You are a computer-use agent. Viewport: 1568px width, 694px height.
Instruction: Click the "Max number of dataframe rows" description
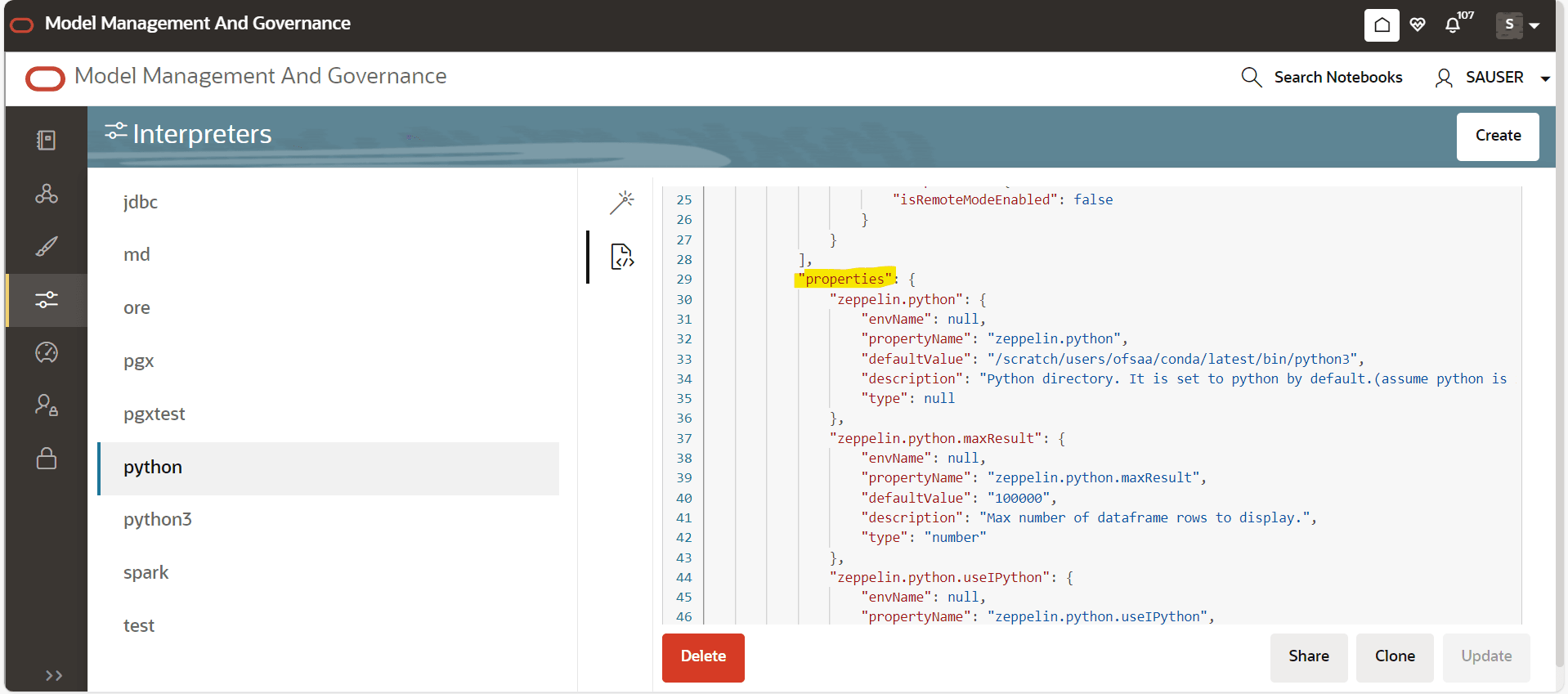(x=1145, y=517)
